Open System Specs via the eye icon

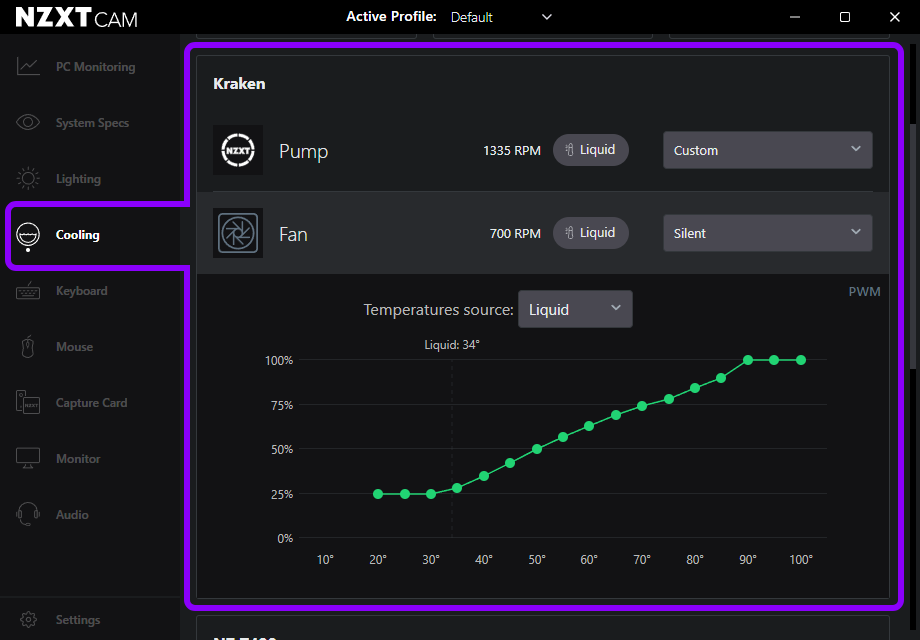(28, 123)
